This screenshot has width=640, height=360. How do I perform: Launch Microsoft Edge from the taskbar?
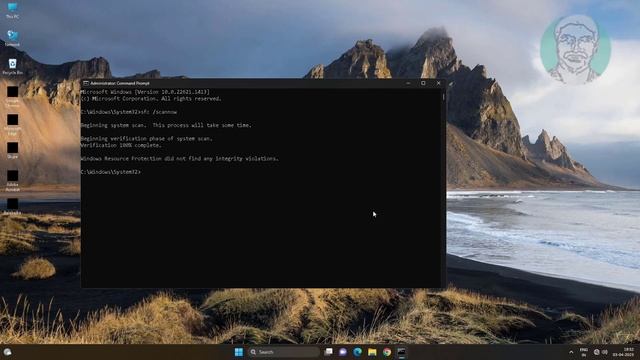tap(358, 352)
